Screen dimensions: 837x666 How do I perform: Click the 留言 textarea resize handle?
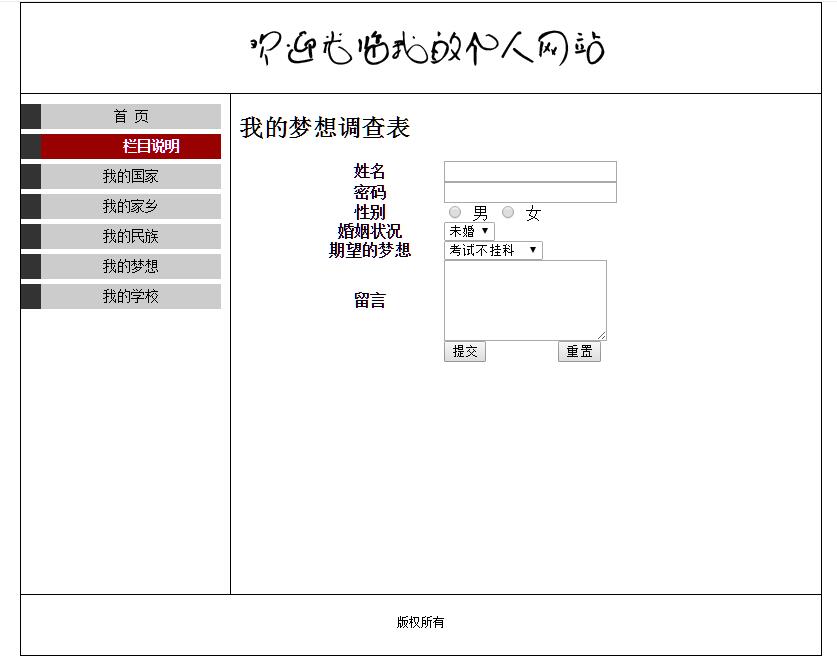click(x=602, y=336)
